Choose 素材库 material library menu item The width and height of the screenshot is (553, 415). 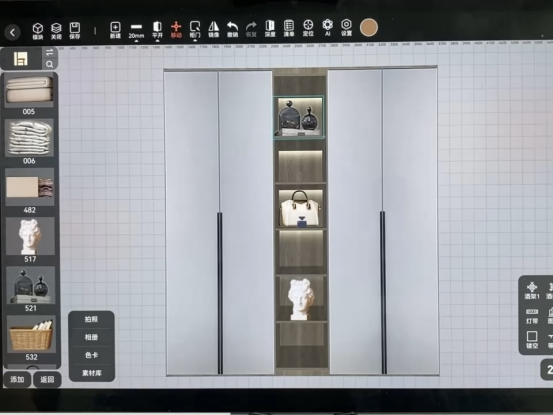pyautogui.click(x=91, y=373)
